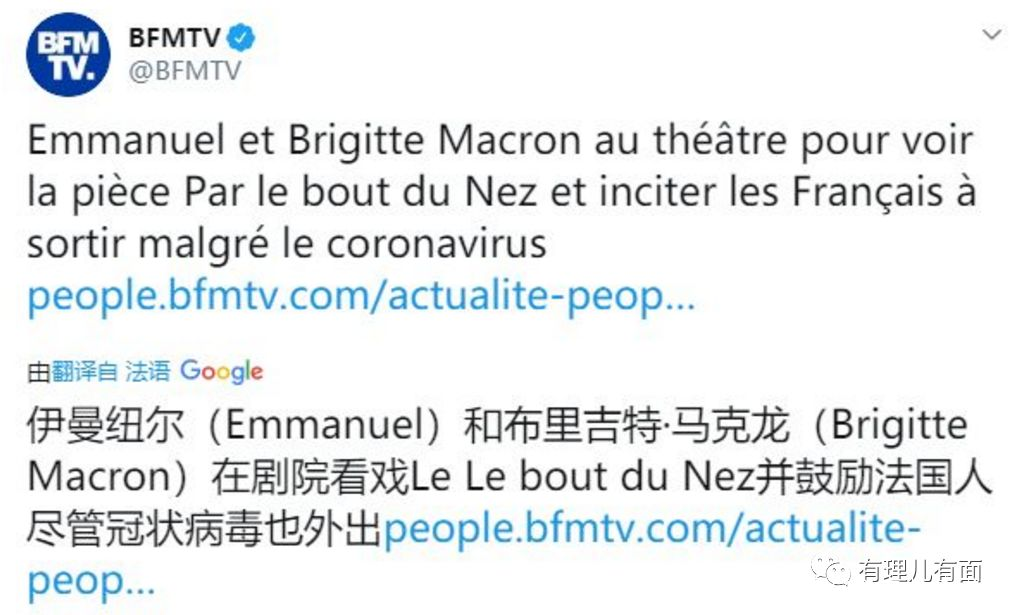The image size is (1015, 615).
Task: Click the French line starting "Emmanuel et Brigitte Macron"
Action: [x=500, y=141]
